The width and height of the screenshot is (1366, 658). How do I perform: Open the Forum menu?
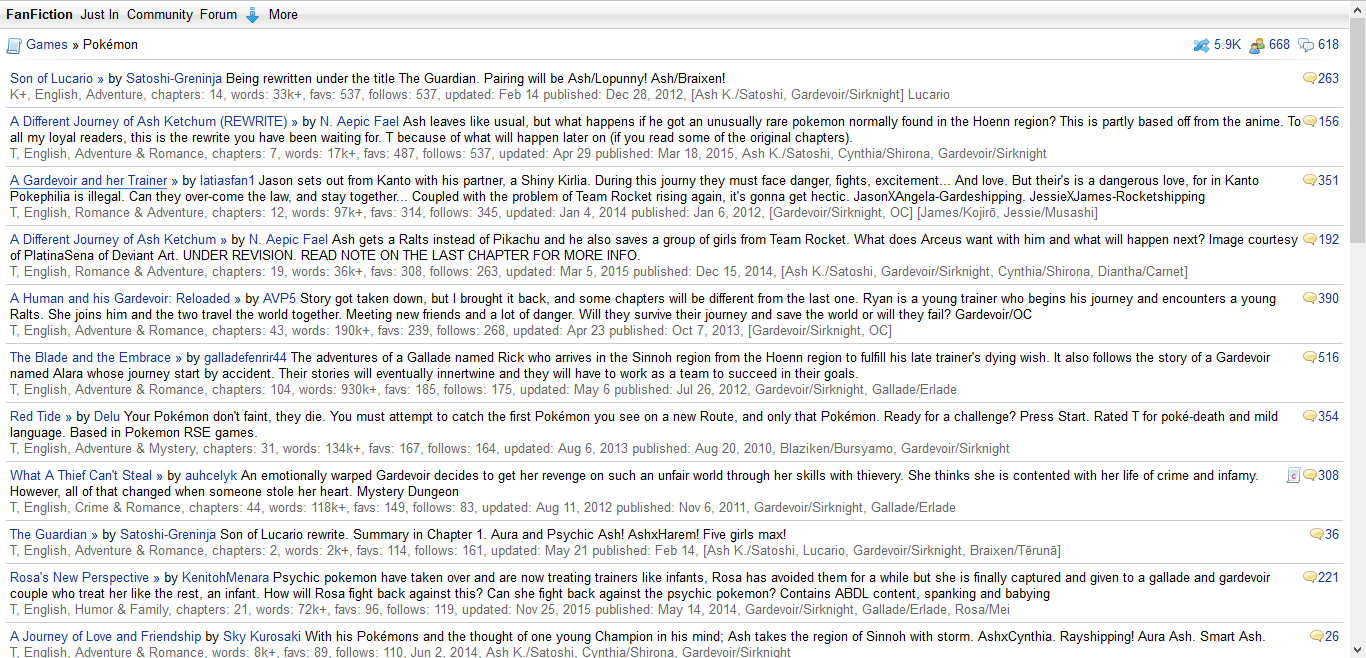218,14
